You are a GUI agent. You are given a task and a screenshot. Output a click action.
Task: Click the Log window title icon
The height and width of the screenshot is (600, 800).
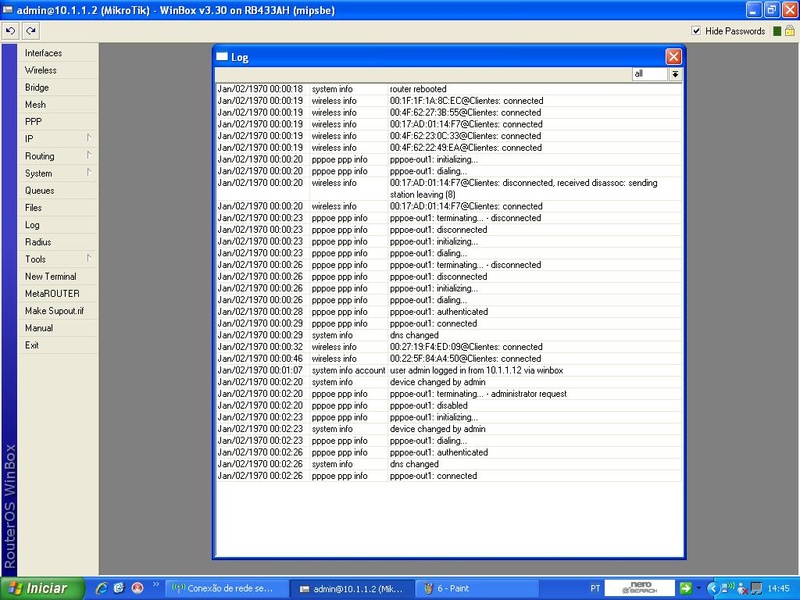[222, 57]
